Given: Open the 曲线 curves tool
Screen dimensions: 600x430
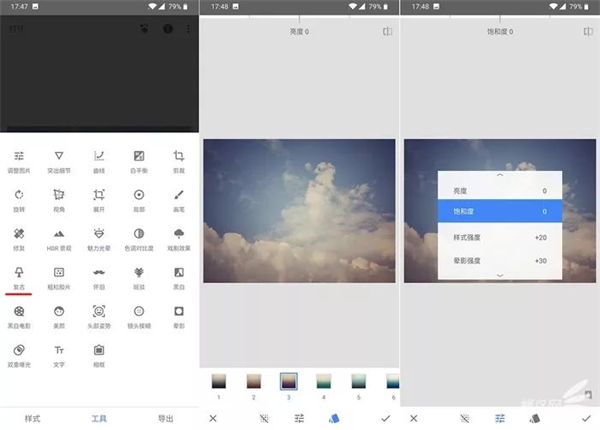Looking at the screenshot, I should (99, 162).
